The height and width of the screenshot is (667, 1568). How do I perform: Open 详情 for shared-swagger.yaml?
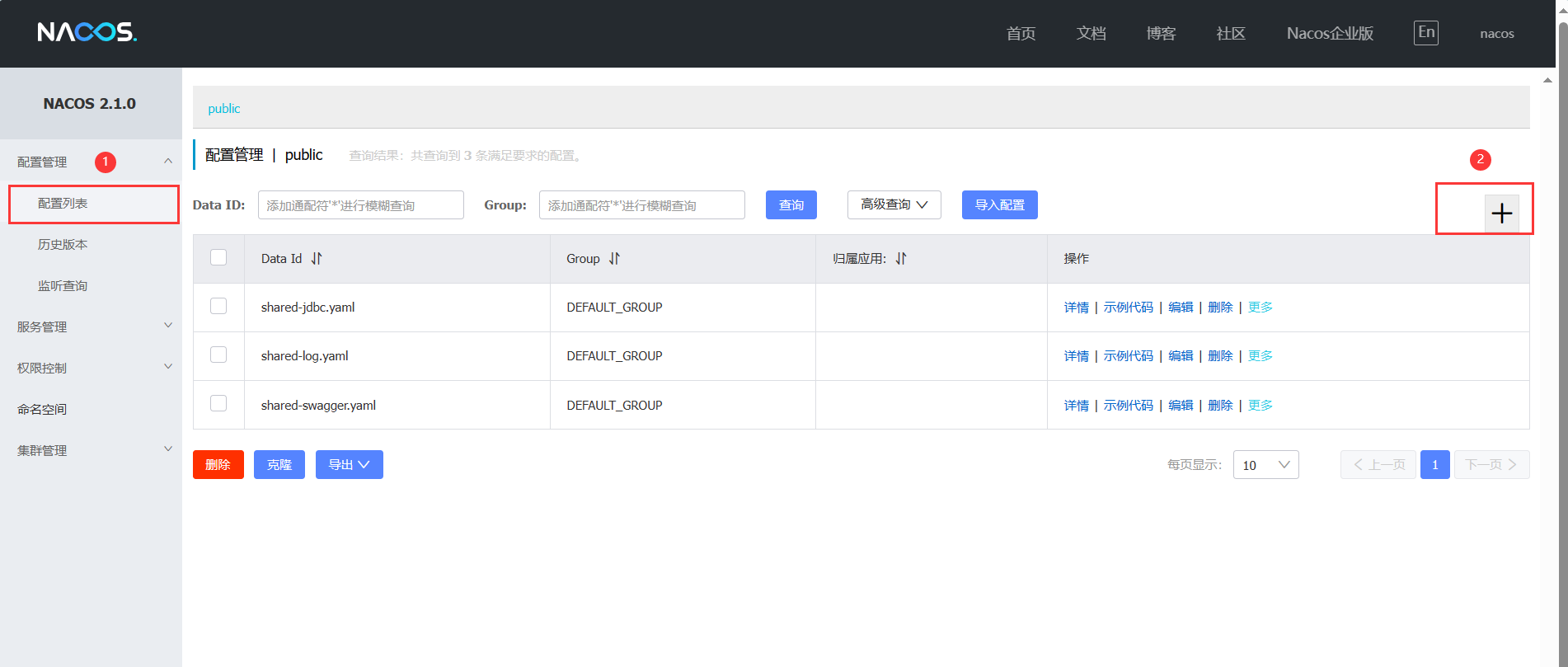click(x=1077, y=406)
